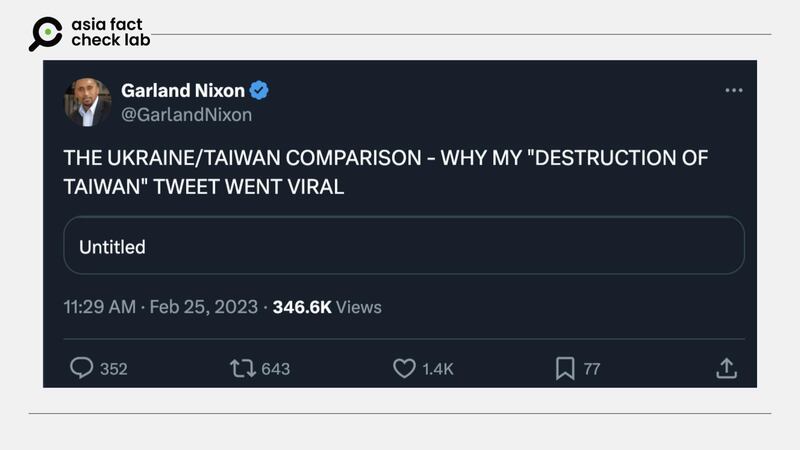Click the Garland Nixon display name
The width and height of the screenshot is (800, 450).
tap(182, 91)
